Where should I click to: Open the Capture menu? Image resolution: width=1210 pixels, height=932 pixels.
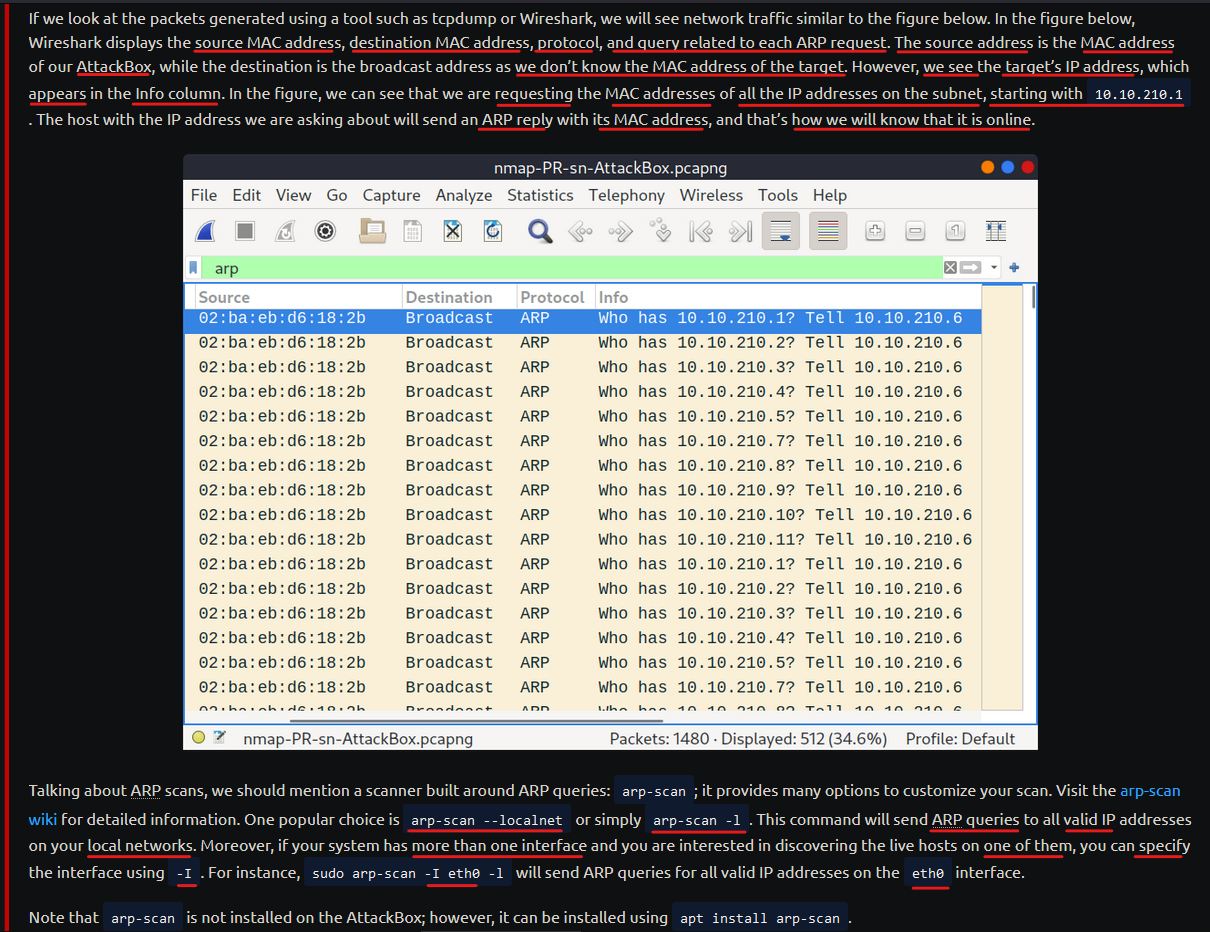pyautogui.click(x=392, y=195)
